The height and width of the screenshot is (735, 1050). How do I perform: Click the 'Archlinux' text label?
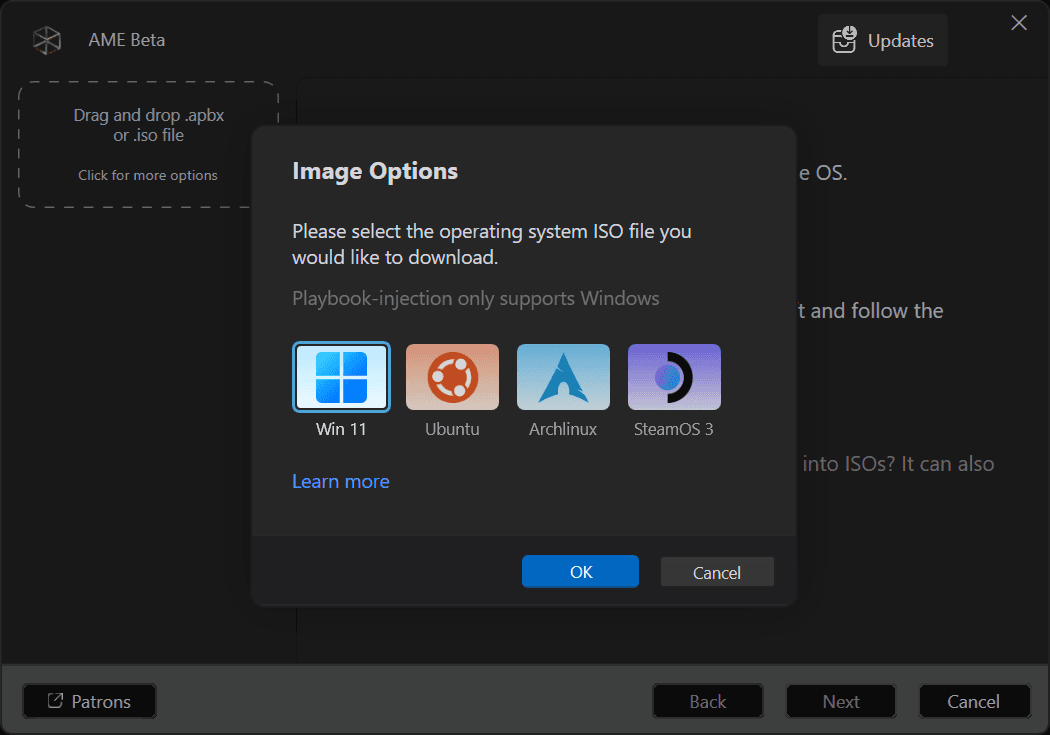[x=563, y=429]
